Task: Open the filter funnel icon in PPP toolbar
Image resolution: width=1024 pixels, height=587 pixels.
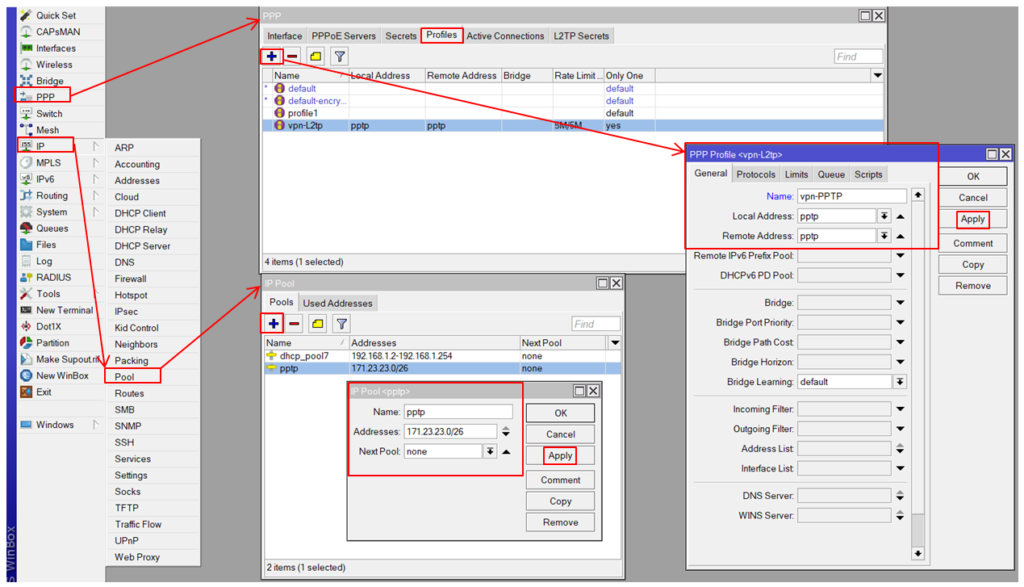Action: pos(340,57)
